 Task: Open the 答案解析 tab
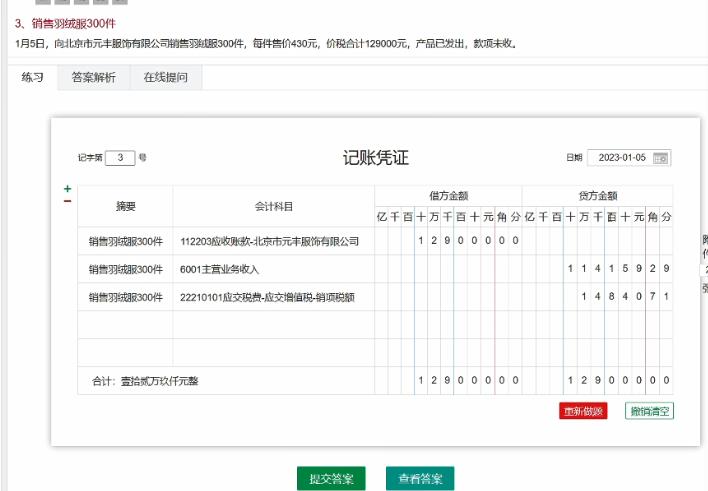pyautogui.click(x=93, y=77)
